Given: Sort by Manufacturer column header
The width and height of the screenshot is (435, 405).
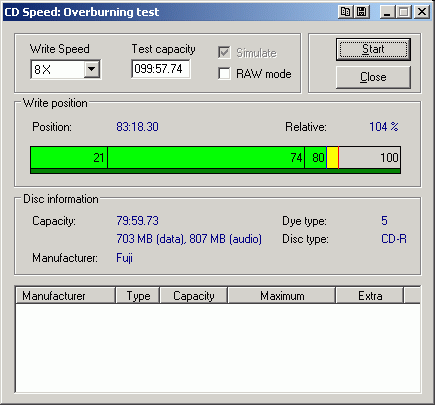Looking at the screenshot, I should [x=65, y=296].
